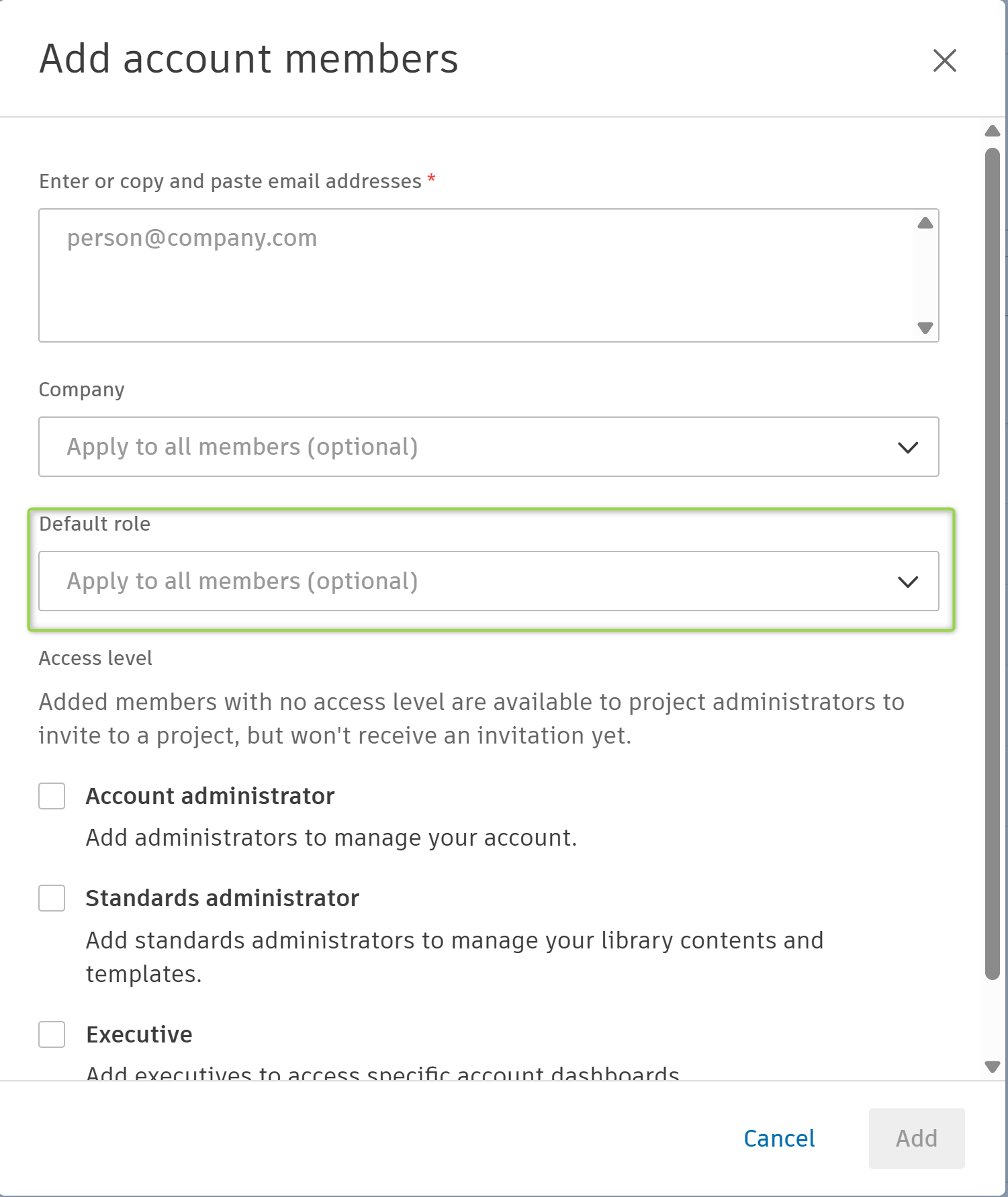
Task: Click "Enter or copy and paste email addresses" label
Action: click(230, 181)
